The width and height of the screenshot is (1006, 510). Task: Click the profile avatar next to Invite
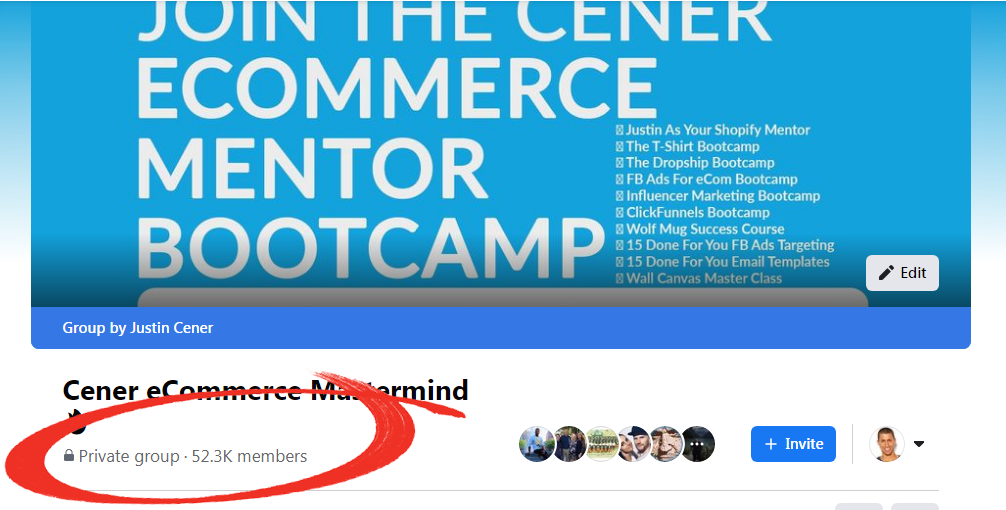(x=887, y=444)
